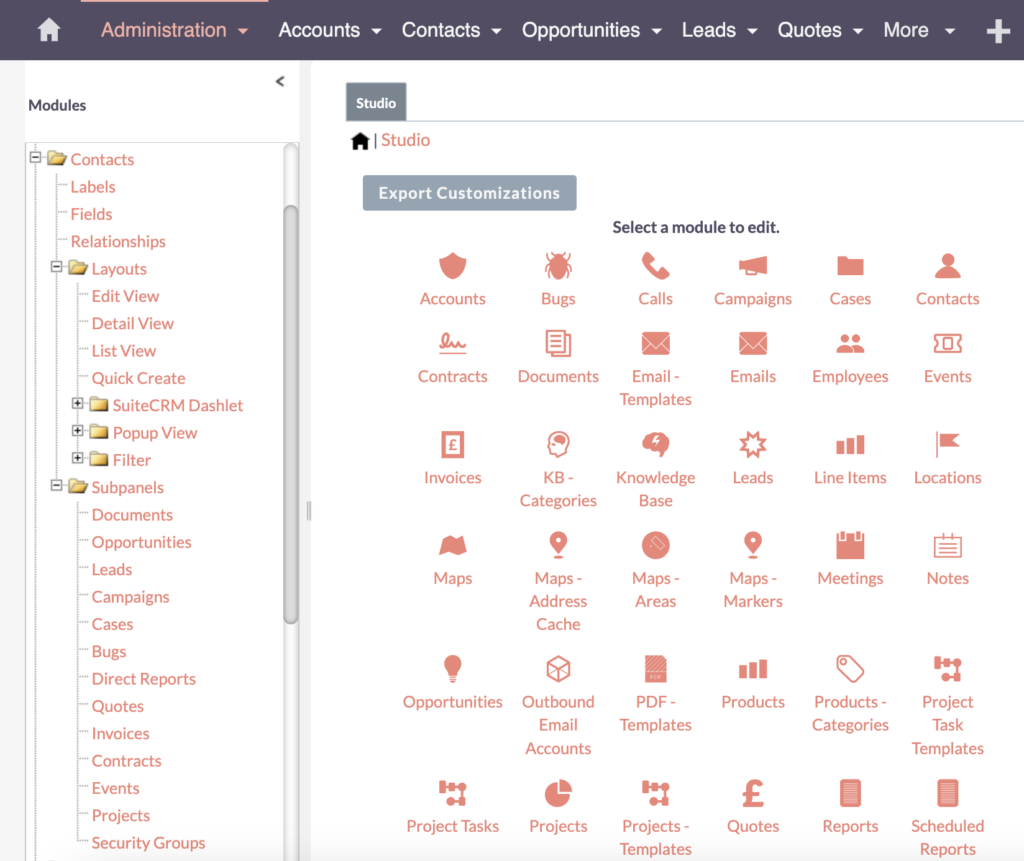Open the Campaigns megaphone icon
The width and height of the screenshot is (1024, 861).
tap(753, 267)
